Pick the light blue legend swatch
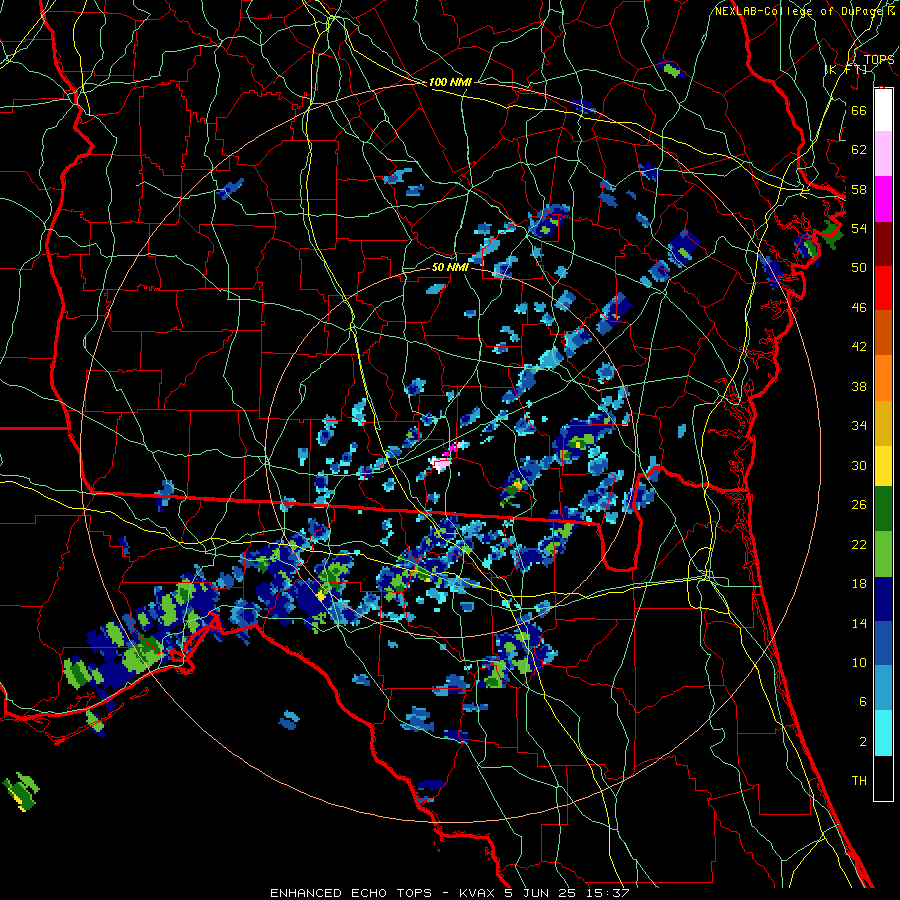Screen dimensions: 900x900 click(883, 688)
